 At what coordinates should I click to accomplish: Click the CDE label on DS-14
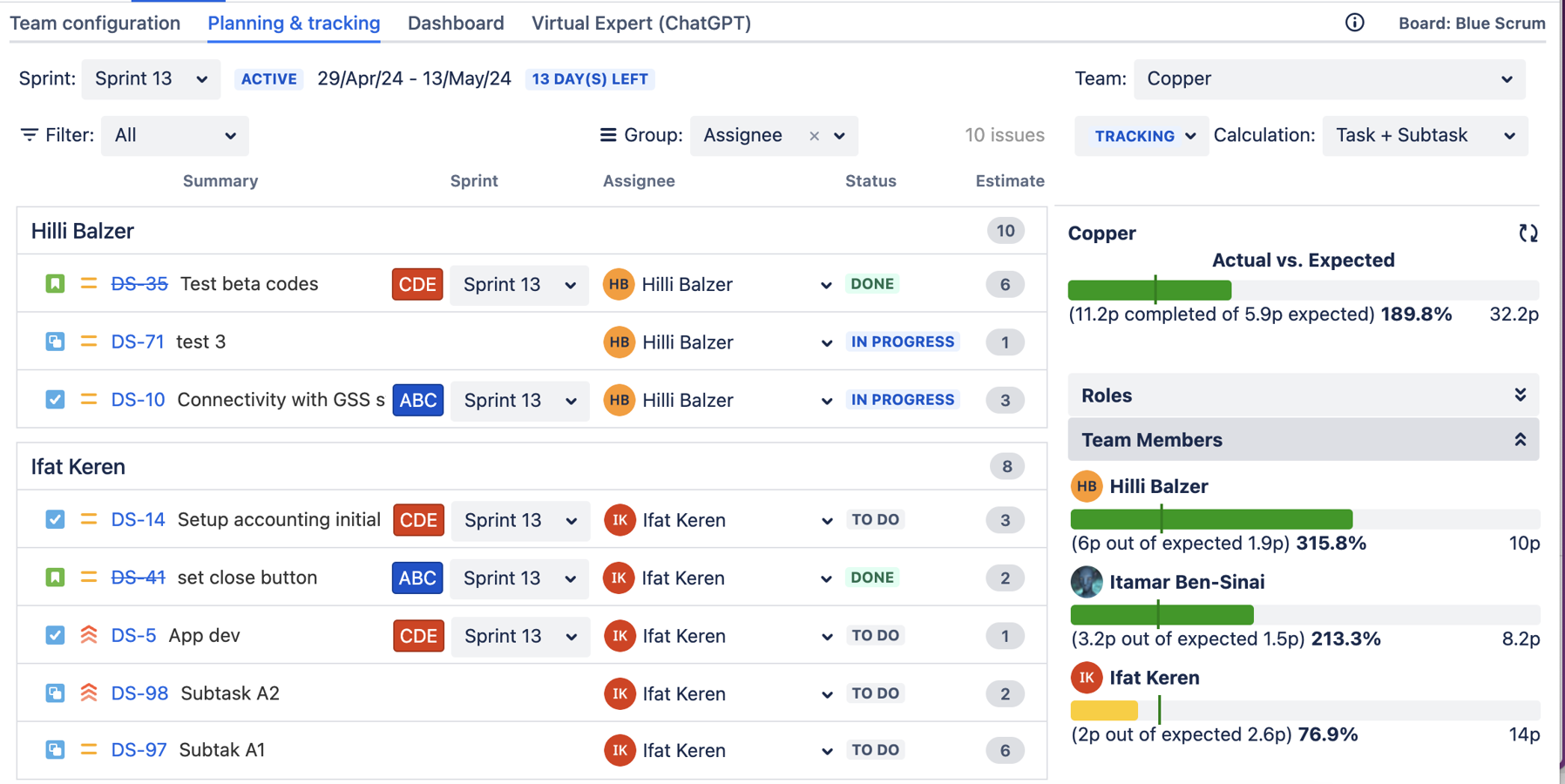[x=418, y=520]
